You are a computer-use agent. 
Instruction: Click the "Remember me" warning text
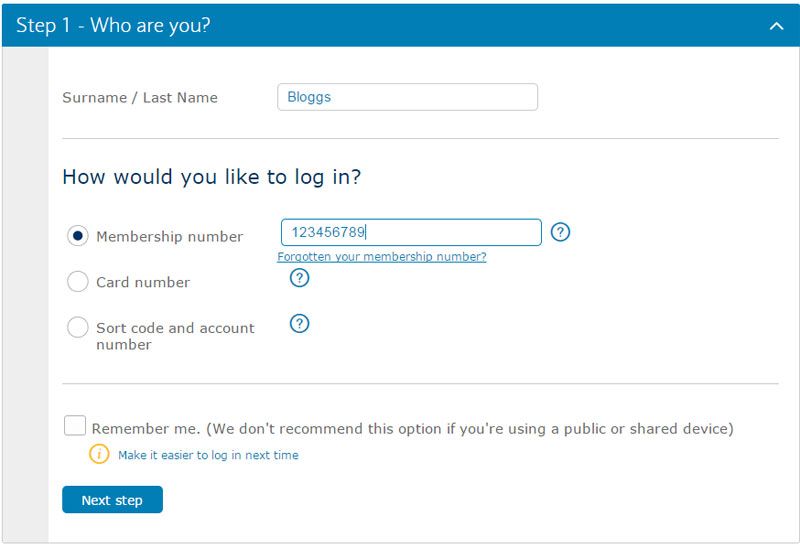click(412, 429)
